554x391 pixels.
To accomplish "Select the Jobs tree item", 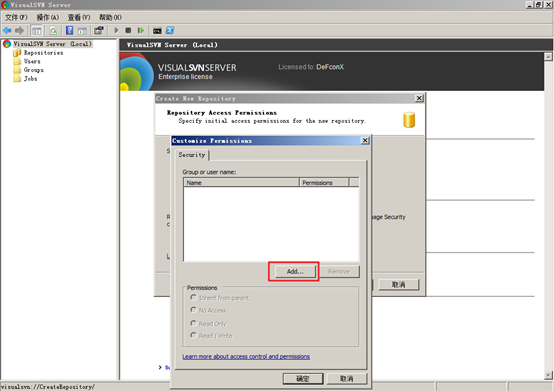I will pos(30,78).
